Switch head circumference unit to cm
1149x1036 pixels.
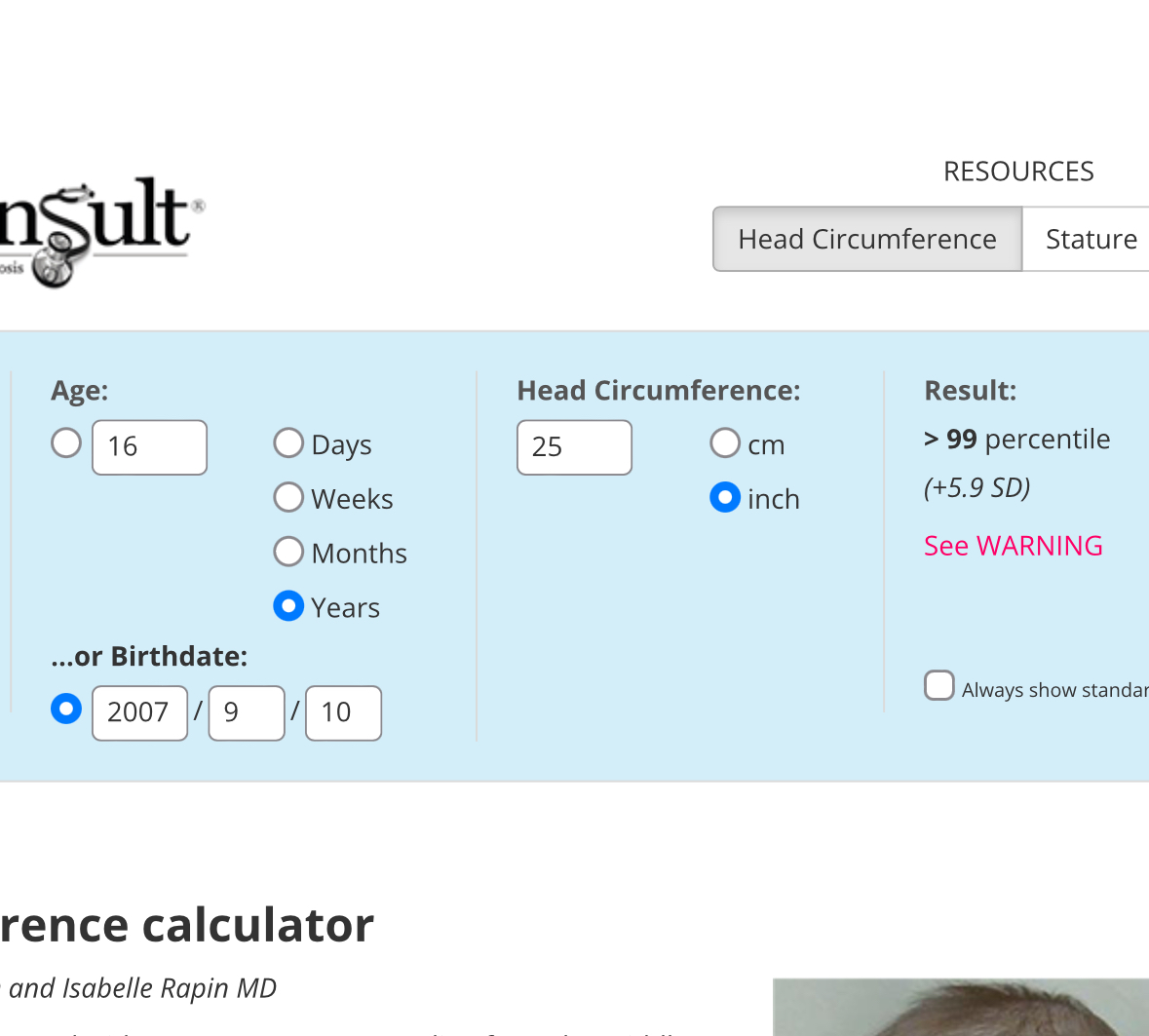(x=725, y=442)
